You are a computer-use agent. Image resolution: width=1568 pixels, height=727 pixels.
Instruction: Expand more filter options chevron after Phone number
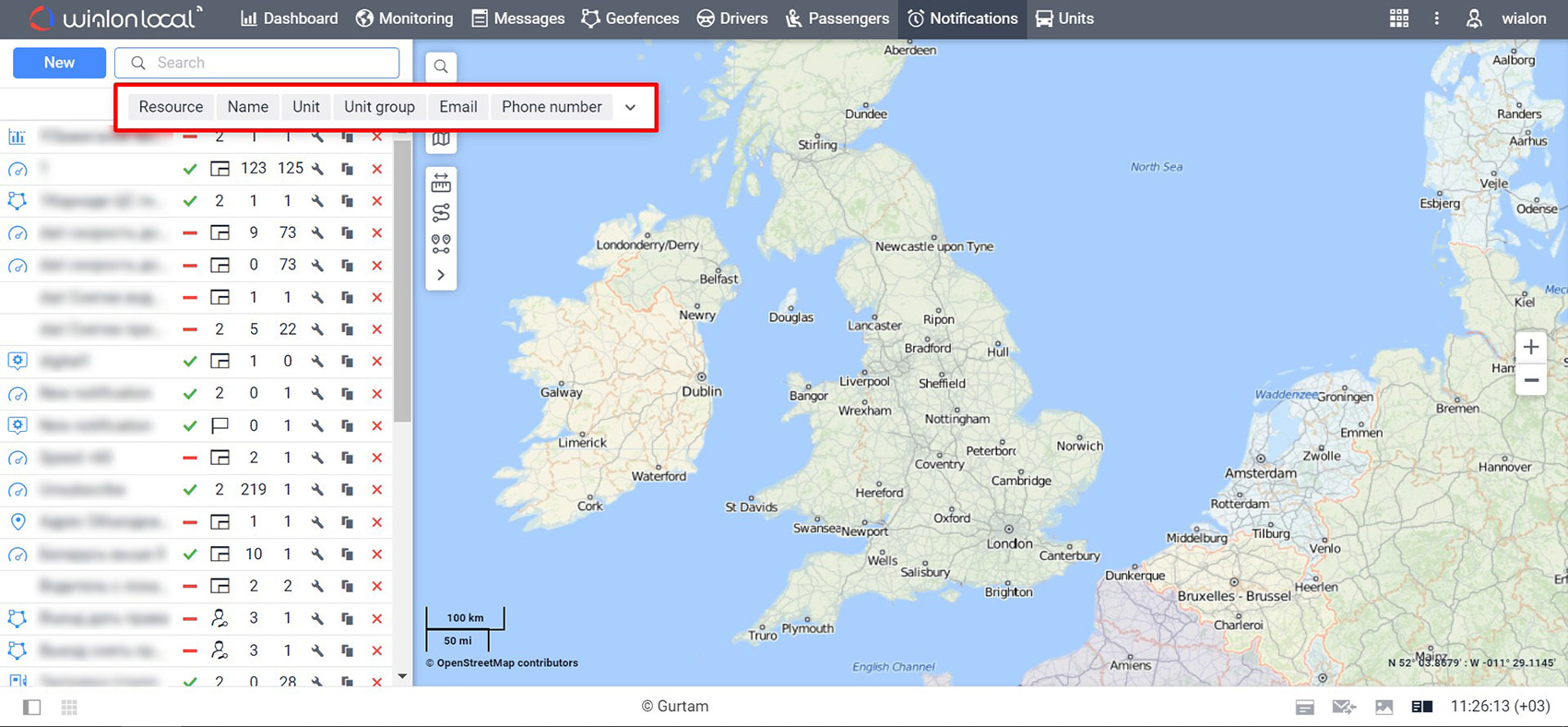coord(630,107)
